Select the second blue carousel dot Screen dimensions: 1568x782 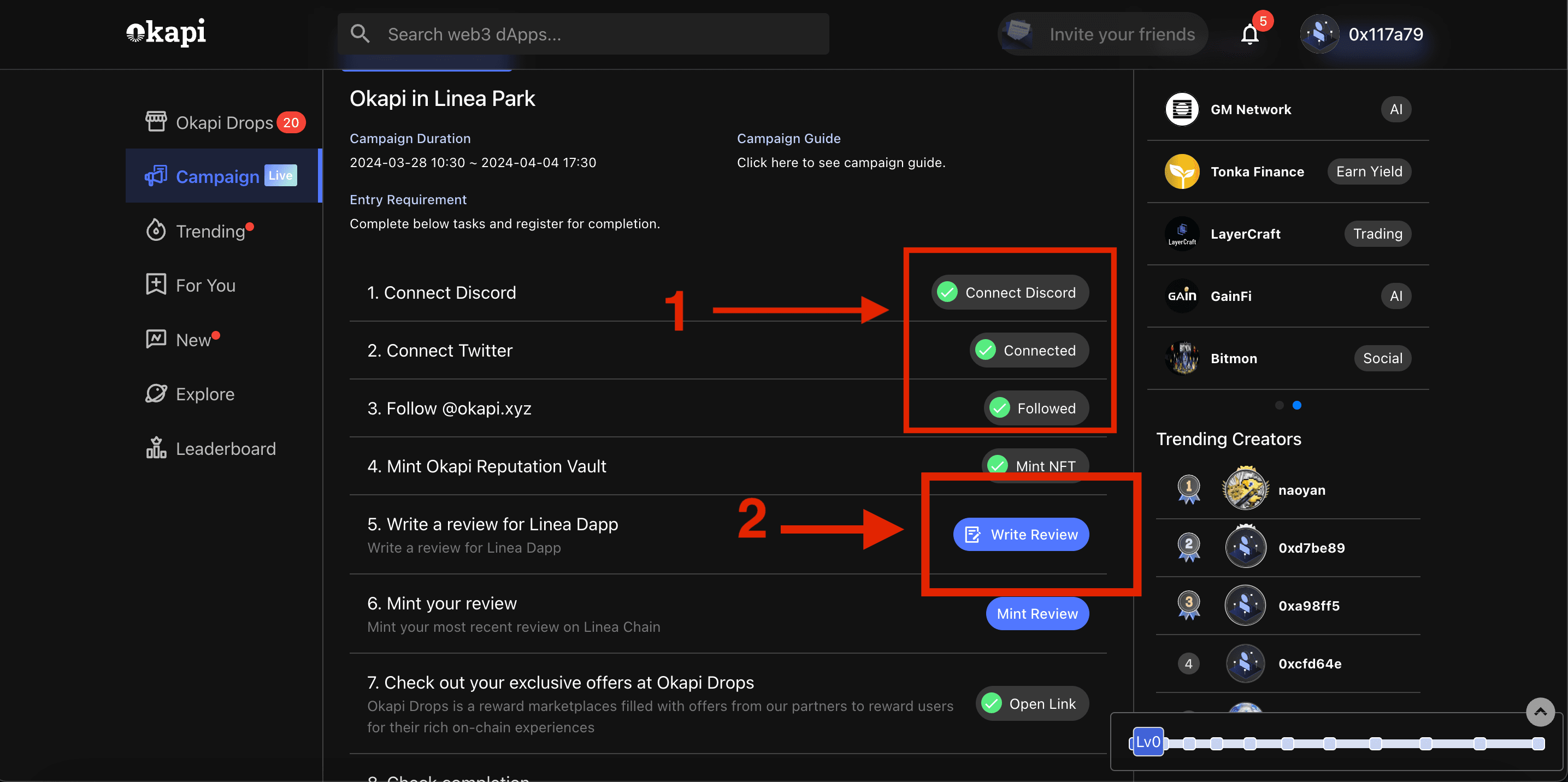click(x=1296, y=405)
